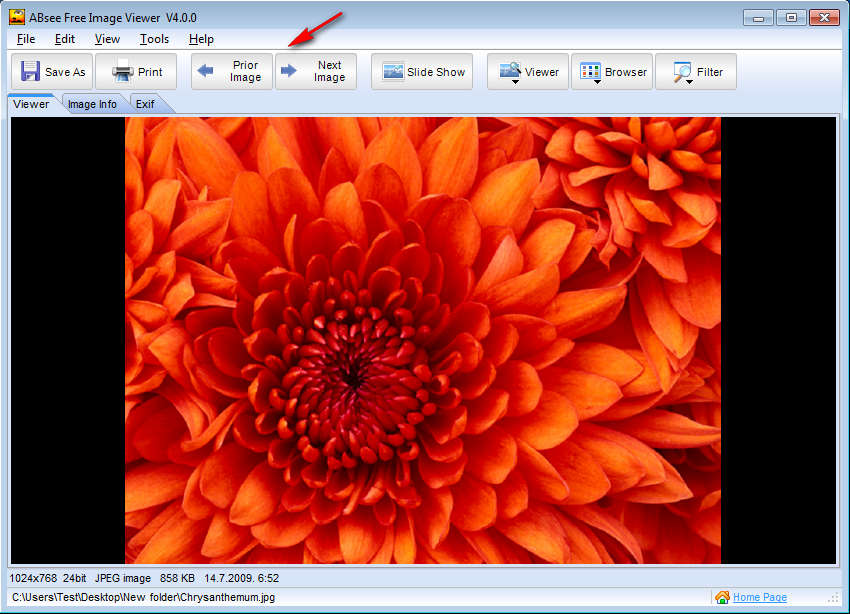Image resolution: width=850 pixels, height=614 pixels.
Task: Click the Print printer icon
Action: (x=123, y=72)
